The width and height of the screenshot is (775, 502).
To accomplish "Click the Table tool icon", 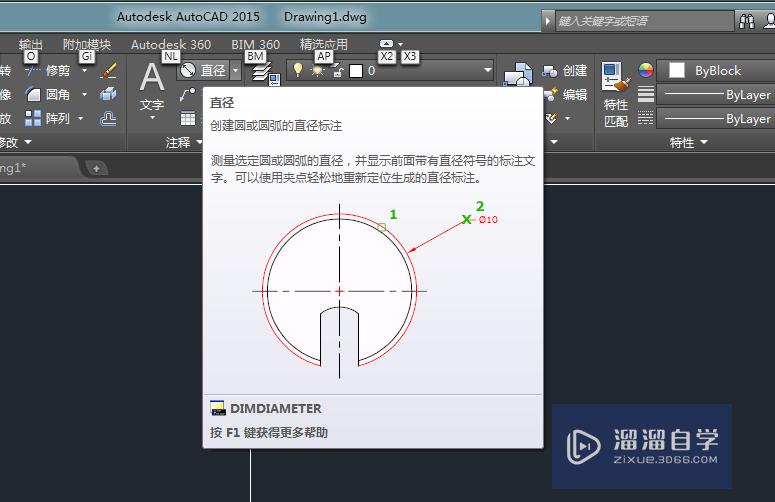I will click(x=187, y=118).
